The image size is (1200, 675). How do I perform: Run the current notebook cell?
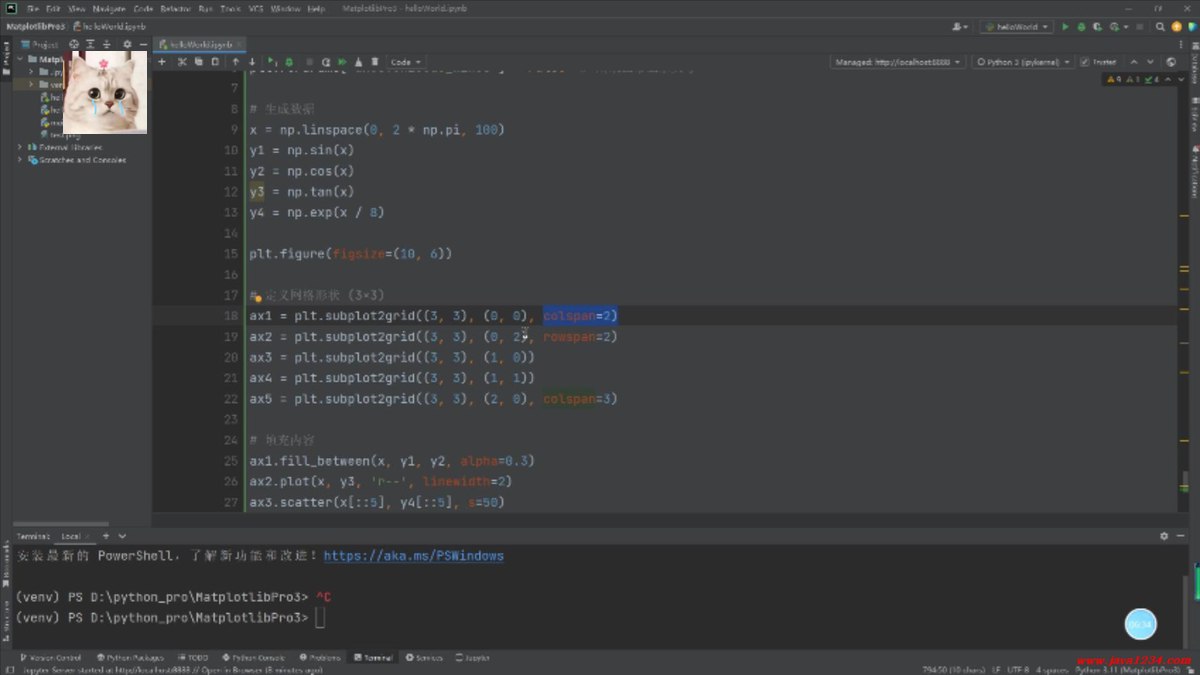click(x=272, y=61)
